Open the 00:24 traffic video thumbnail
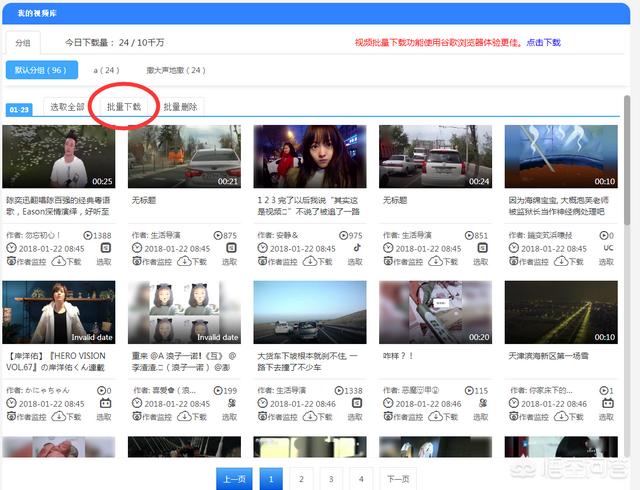640x490 pixels. click(435, 156)
